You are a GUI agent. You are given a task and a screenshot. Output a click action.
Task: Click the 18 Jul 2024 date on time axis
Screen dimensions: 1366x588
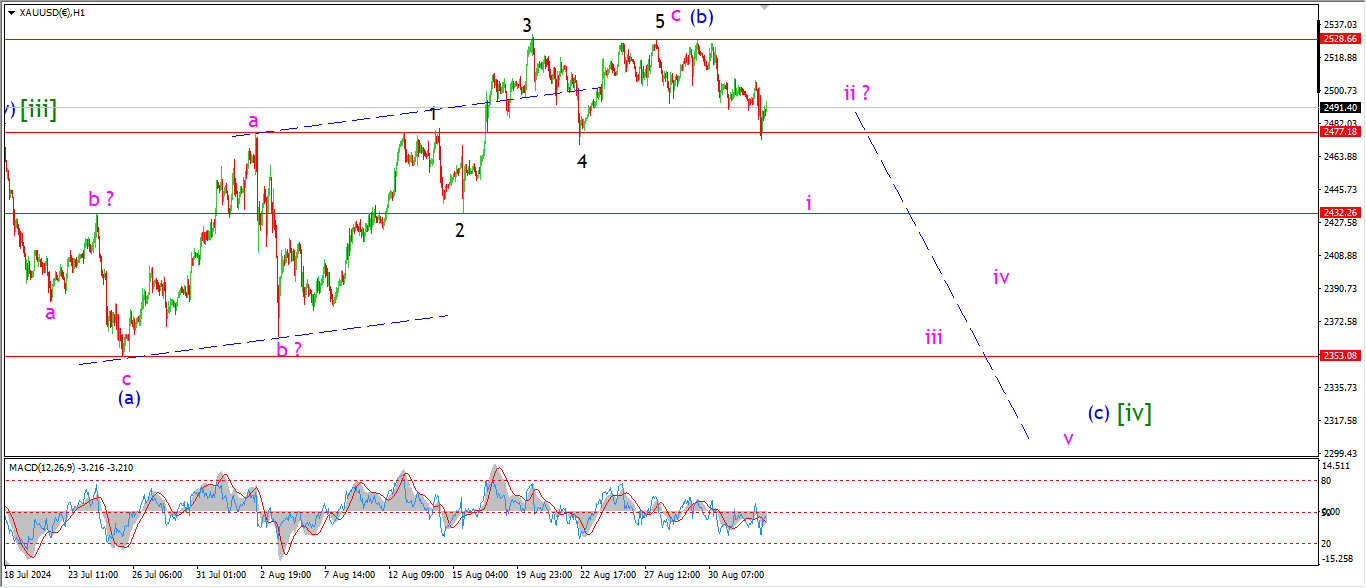28,575
